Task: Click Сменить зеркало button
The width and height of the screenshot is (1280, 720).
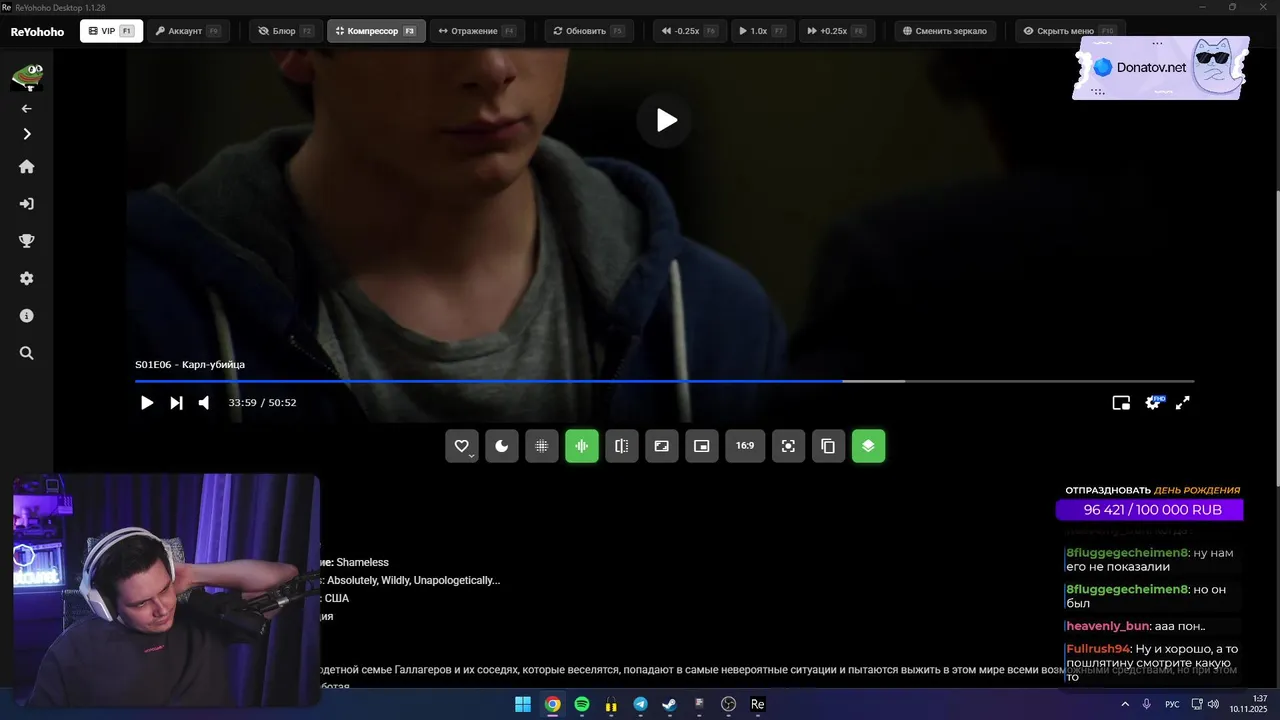Action: point(945,31)
